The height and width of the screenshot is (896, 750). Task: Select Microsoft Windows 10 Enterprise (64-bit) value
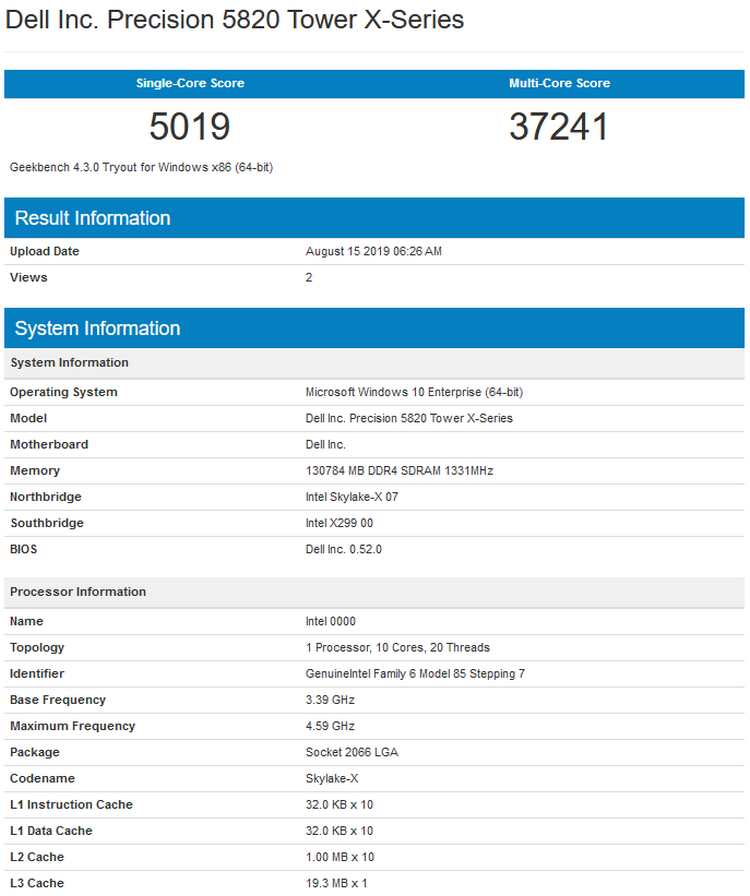pyautogui.click(x=414, y=393)
